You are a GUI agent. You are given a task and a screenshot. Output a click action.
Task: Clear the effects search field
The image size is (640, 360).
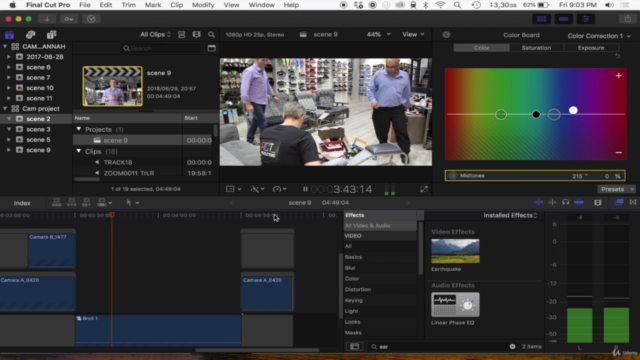(x=512, y=347)
